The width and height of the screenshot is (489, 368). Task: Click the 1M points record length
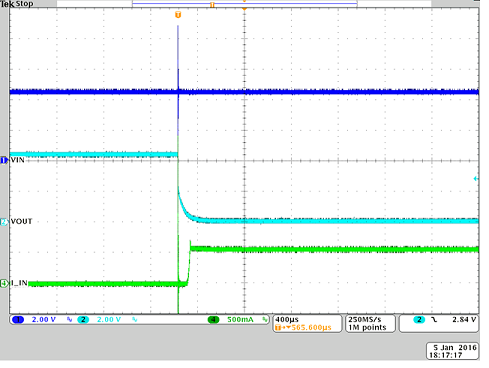[x=367, y=328]
